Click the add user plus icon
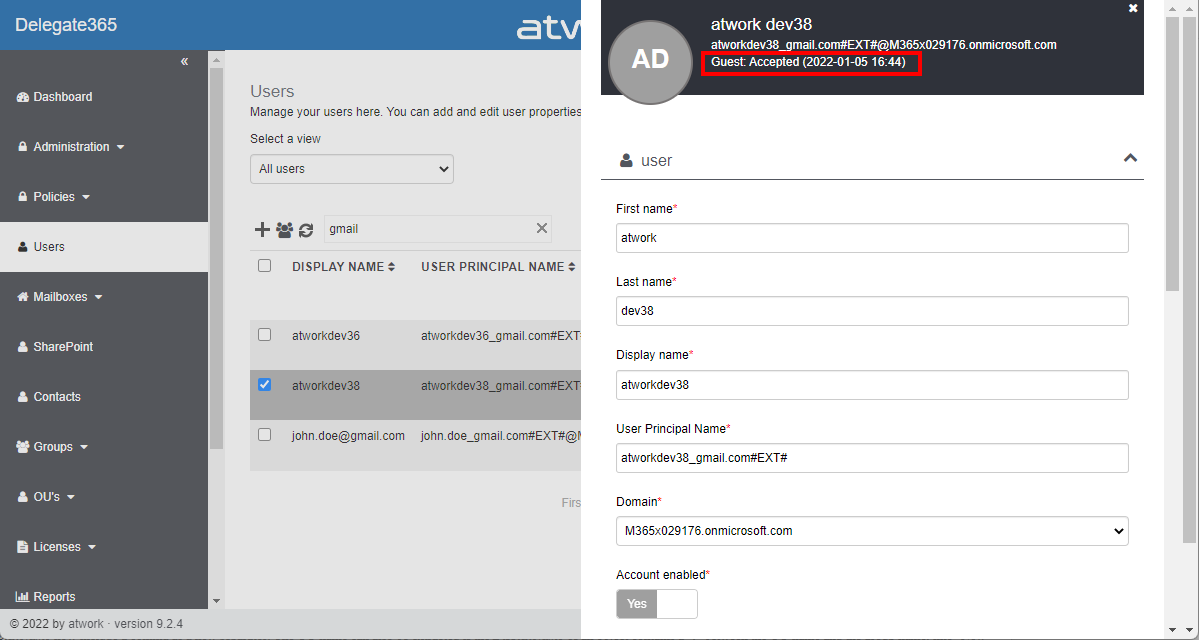The height and width of the screenshot is (640, 1199). pos(262,230)
